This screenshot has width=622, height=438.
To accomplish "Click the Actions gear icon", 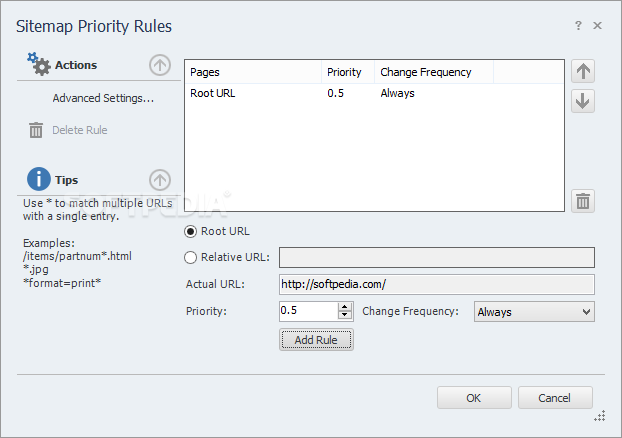I will [x=39, y=64].
